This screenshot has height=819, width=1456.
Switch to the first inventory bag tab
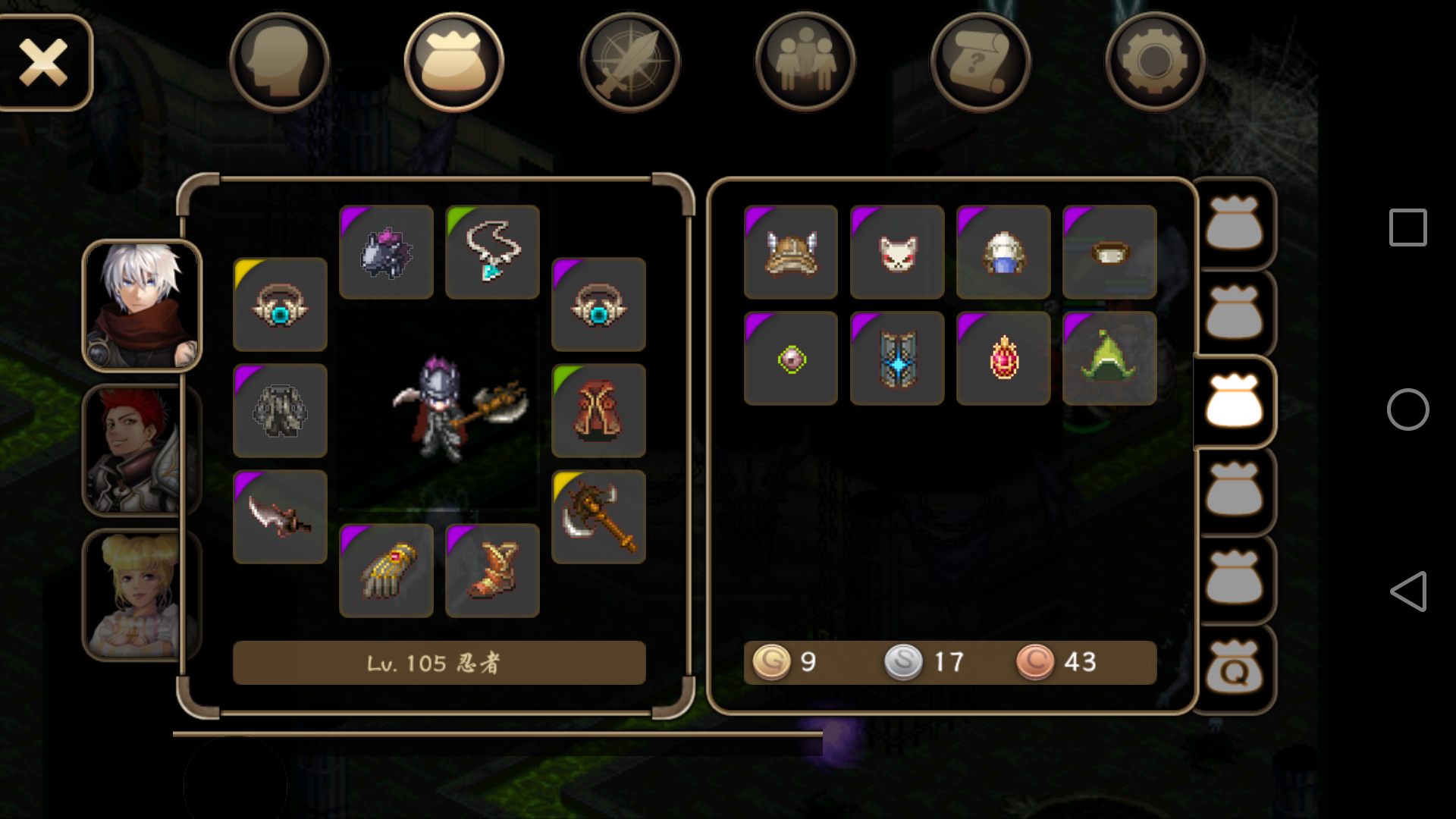click(1235, 224)
